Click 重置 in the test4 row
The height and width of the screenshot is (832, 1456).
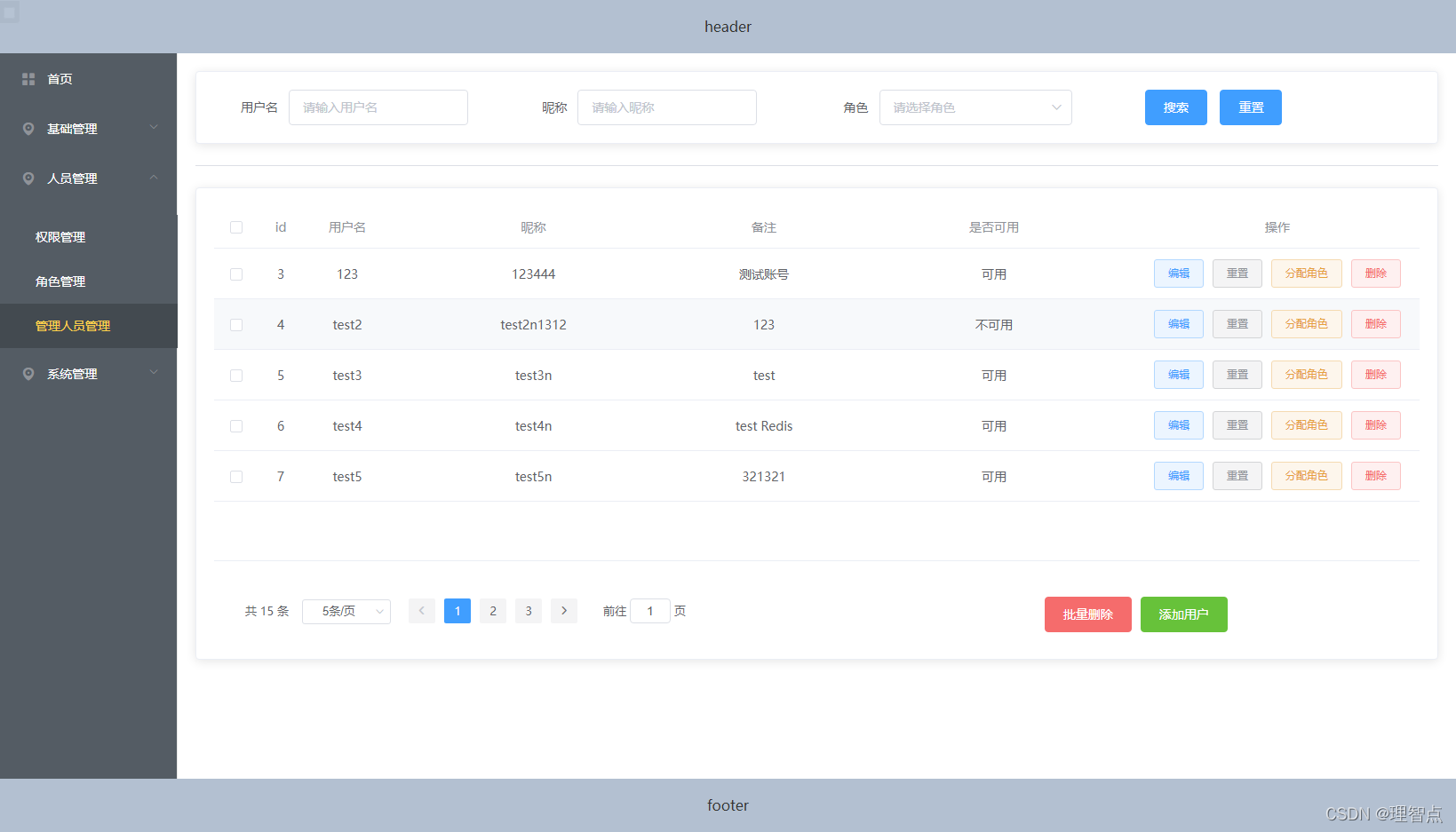coord(1237,425)
